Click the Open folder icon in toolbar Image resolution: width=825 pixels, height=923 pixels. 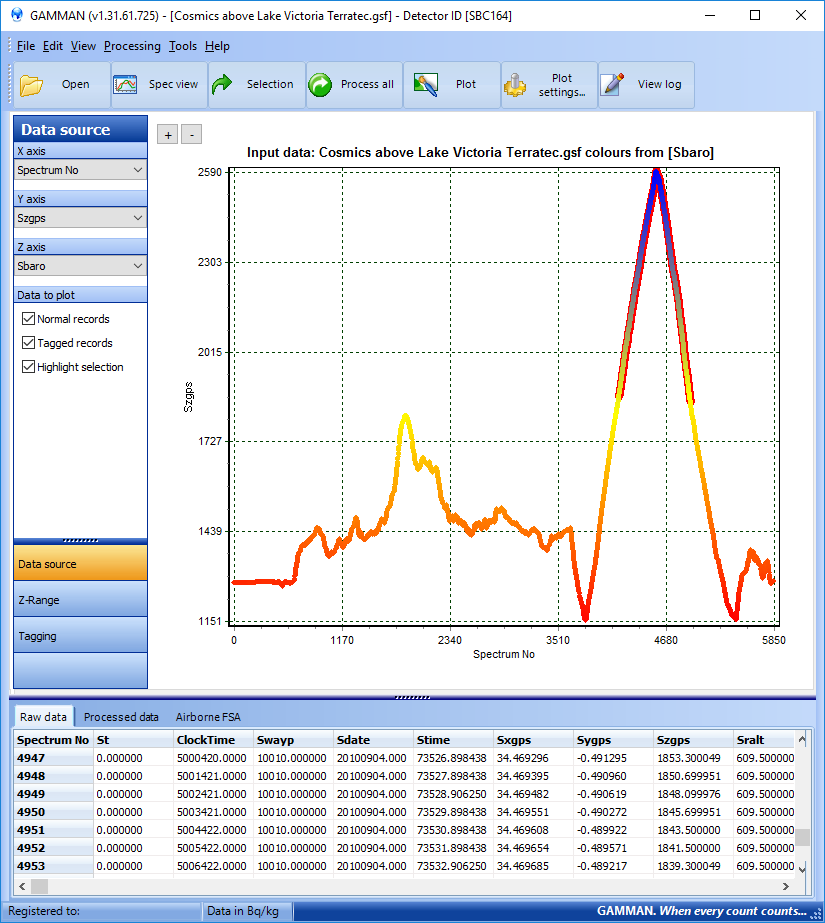(x=32, y=85)
